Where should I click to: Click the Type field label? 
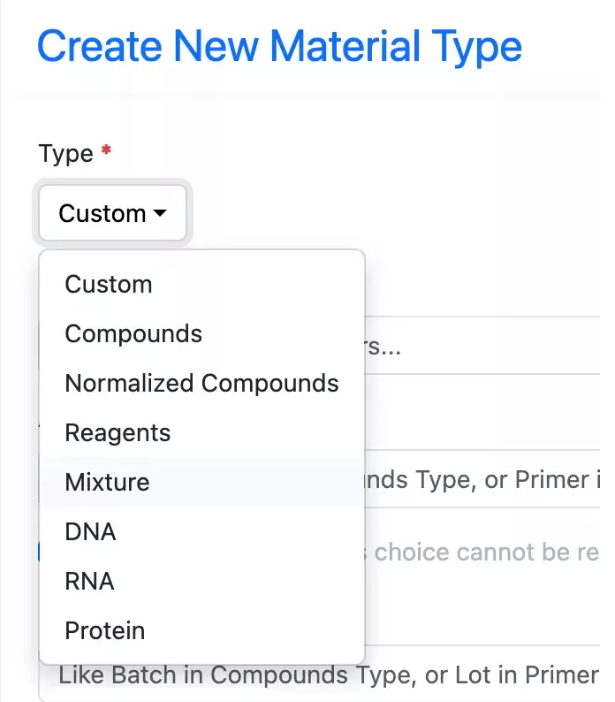(66, 154)
